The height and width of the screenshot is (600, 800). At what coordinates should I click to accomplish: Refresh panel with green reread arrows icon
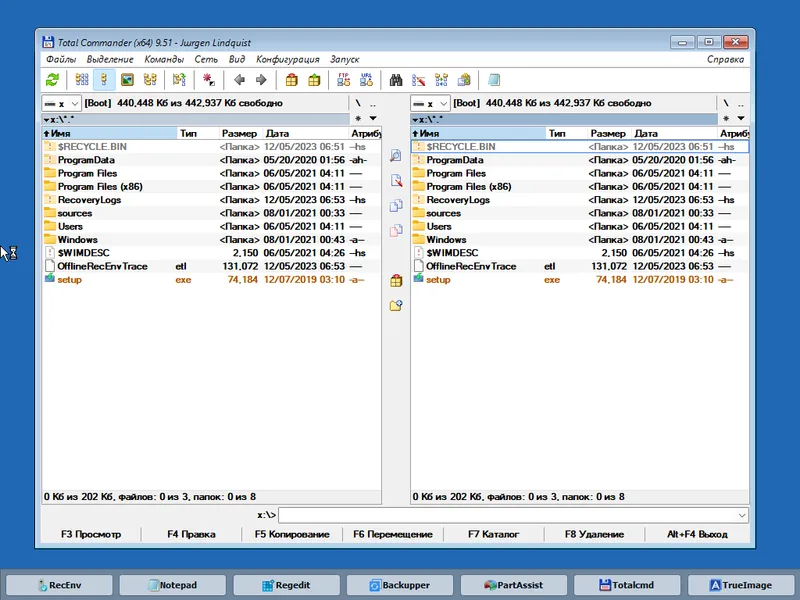click(x=53, y=80)
